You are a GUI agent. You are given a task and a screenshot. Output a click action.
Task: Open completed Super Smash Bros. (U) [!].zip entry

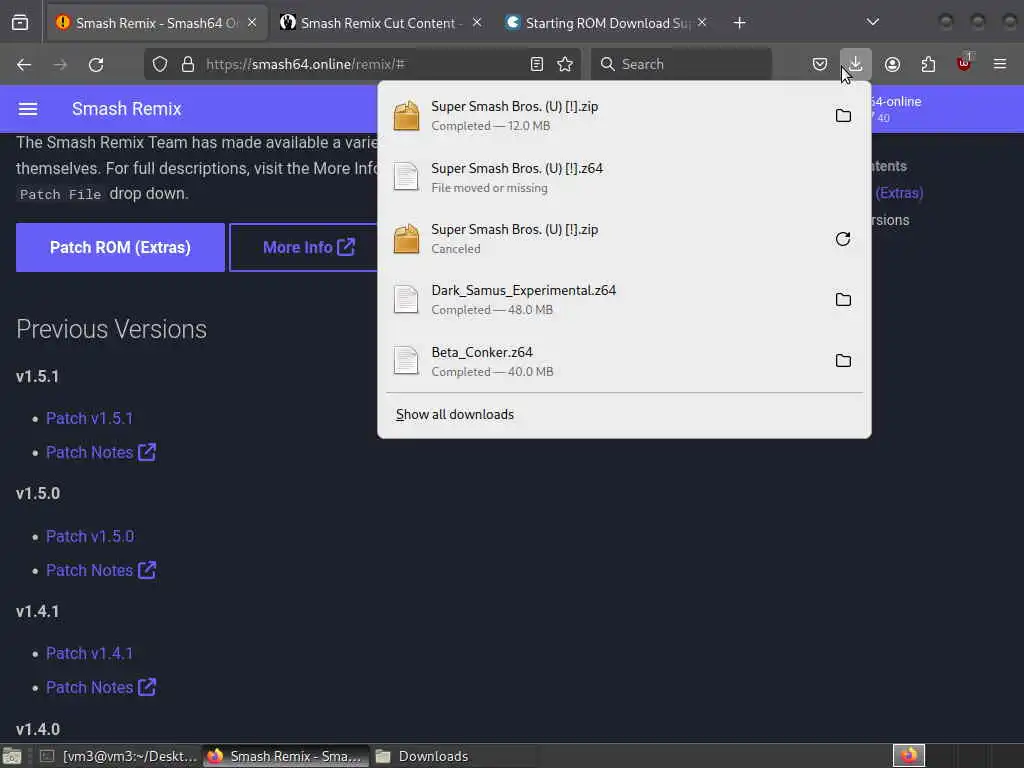(604, 116)
